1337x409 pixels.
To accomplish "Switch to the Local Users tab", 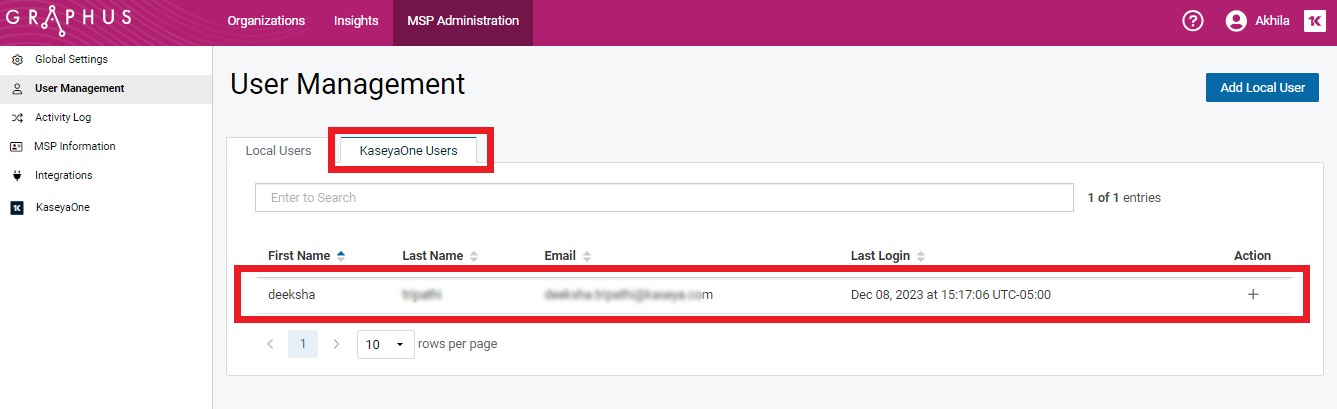I will [x=278, y=151].
